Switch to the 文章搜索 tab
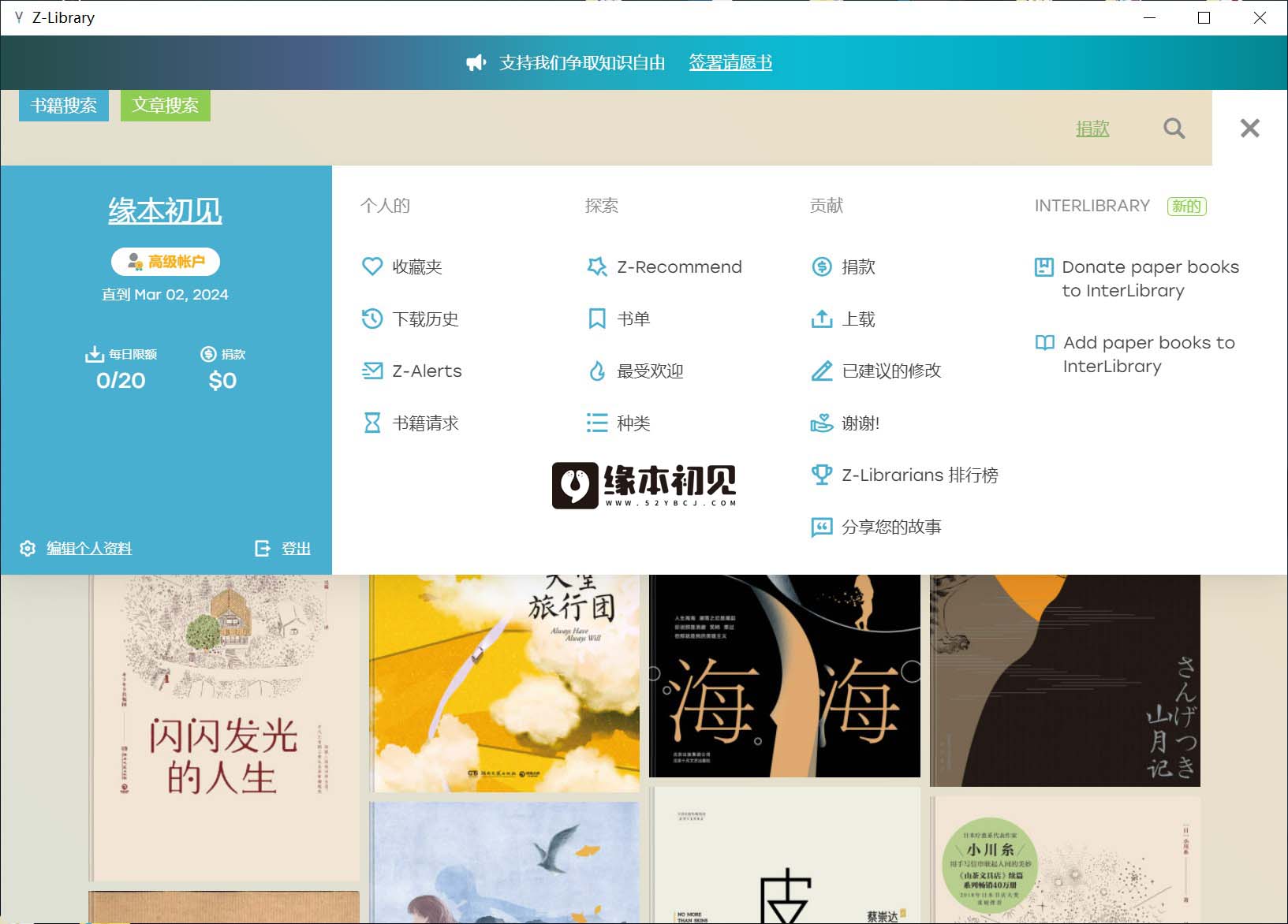 pyautogui.click(x=166, y=106)
